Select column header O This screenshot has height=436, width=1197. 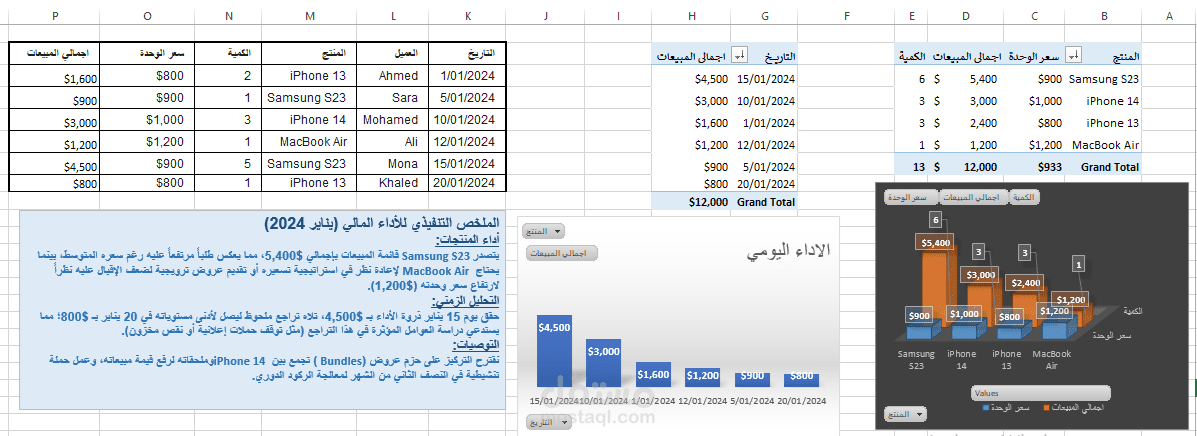coord(147,15)
